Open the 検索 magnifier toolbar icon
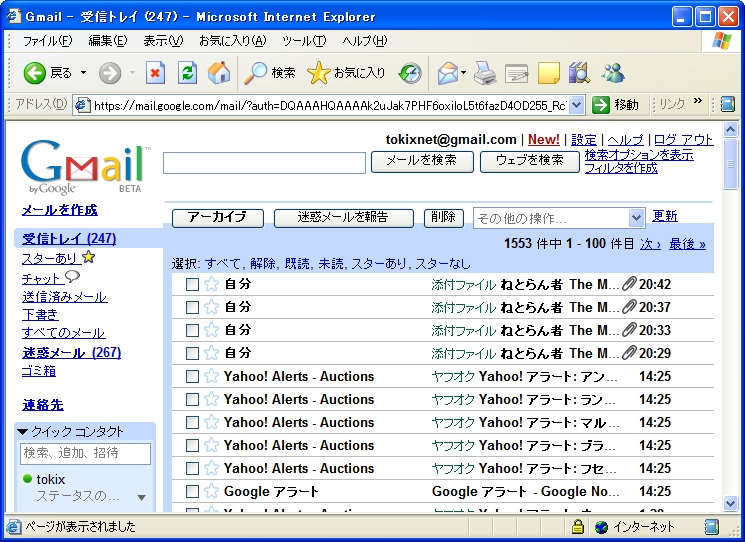The width and height of the screenshot is (745, 542). [x=255, y=73]
